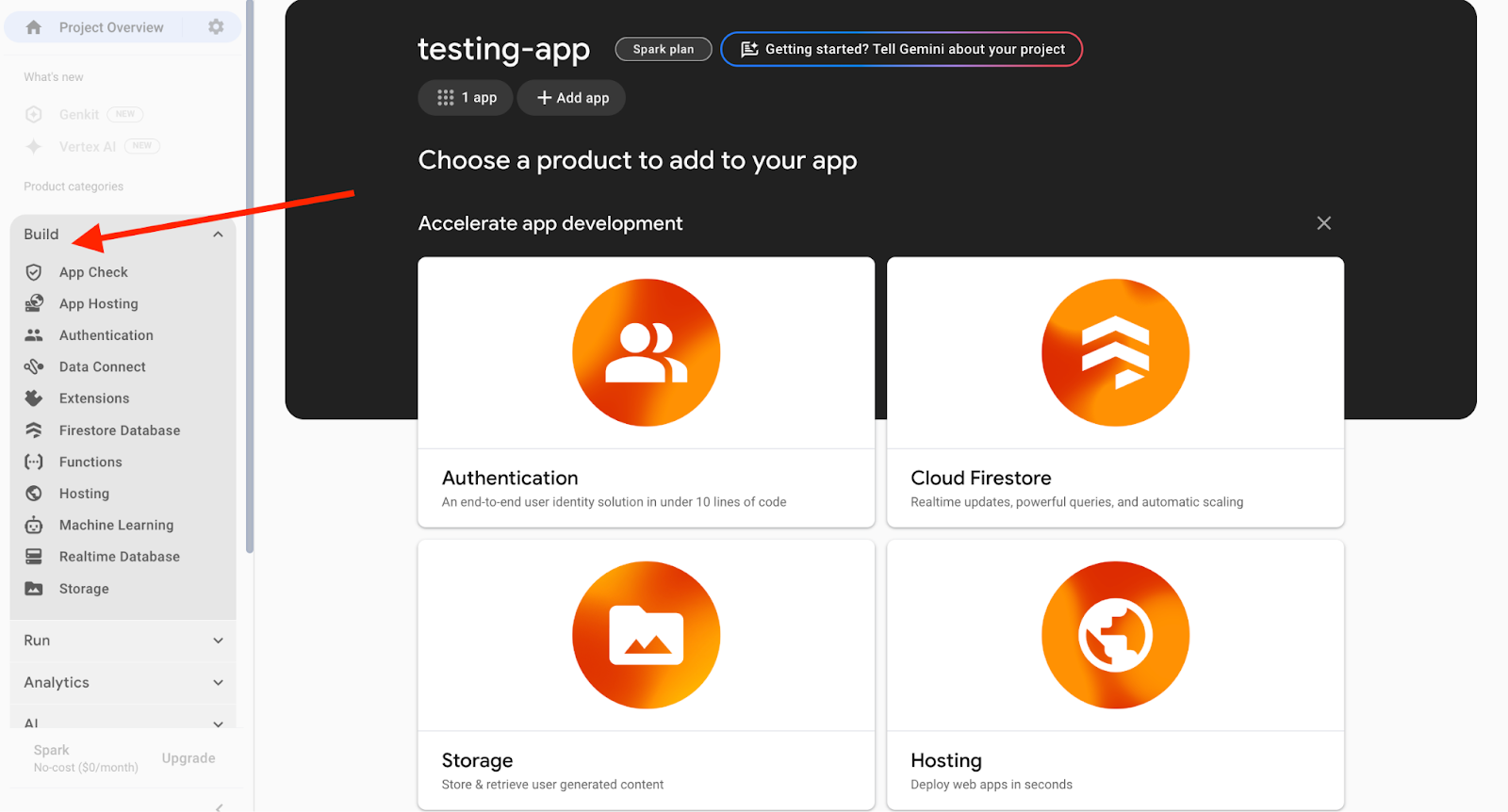This screenshot has height=812, width=1508.
Task: Click the Storage card's orange folder icon
Action: point(647,635)
